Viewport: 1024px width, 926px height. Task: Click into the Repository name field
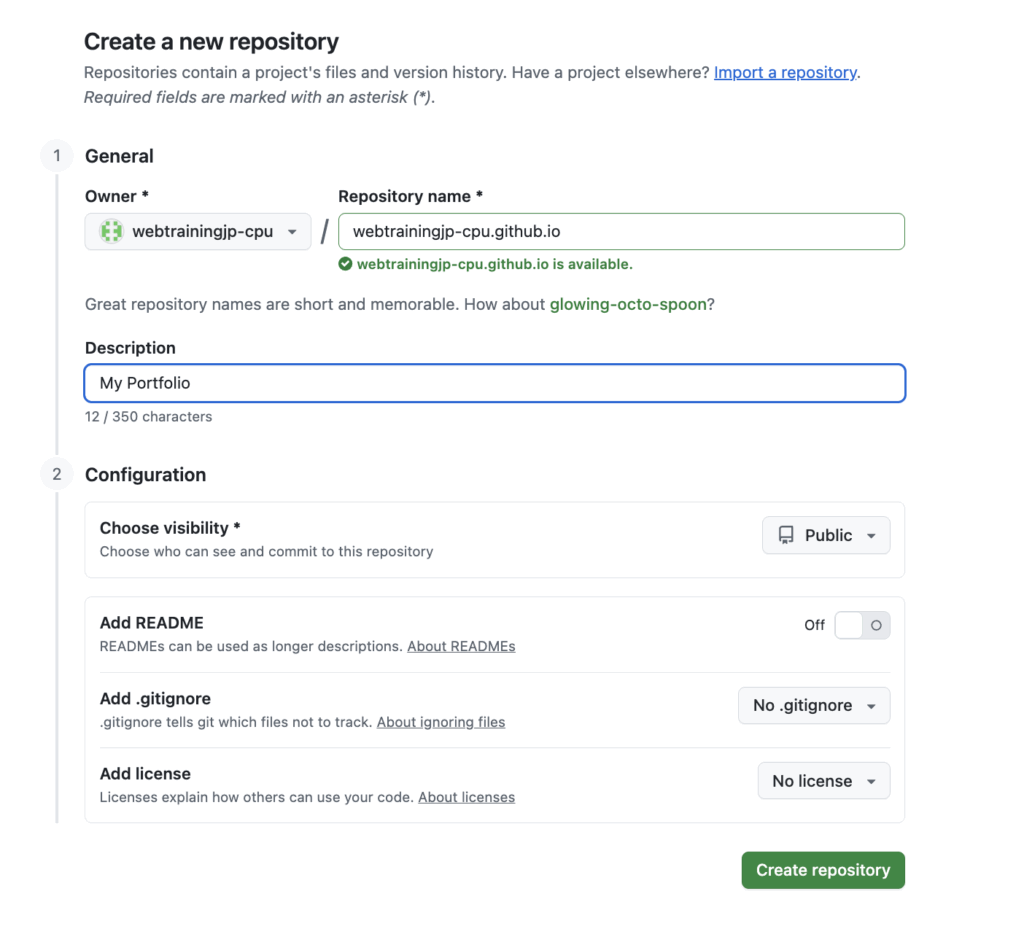pos(621,232)
